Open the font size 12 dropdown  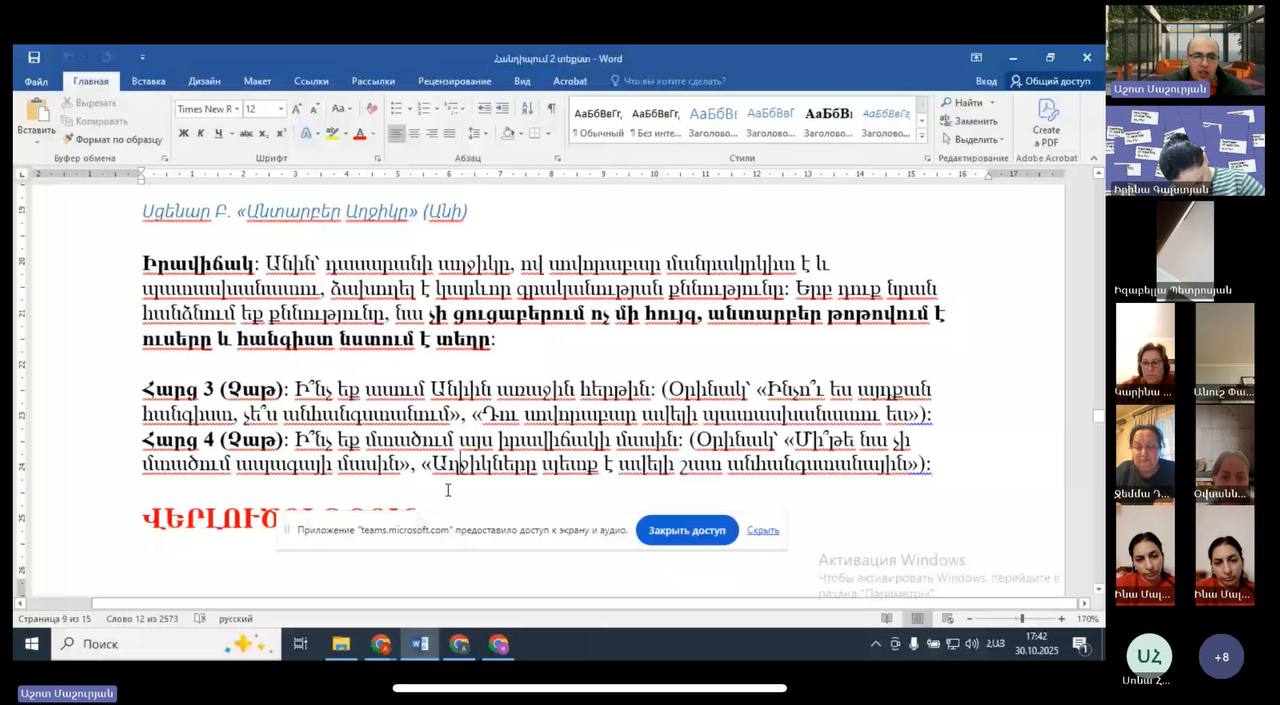[281, 109]
